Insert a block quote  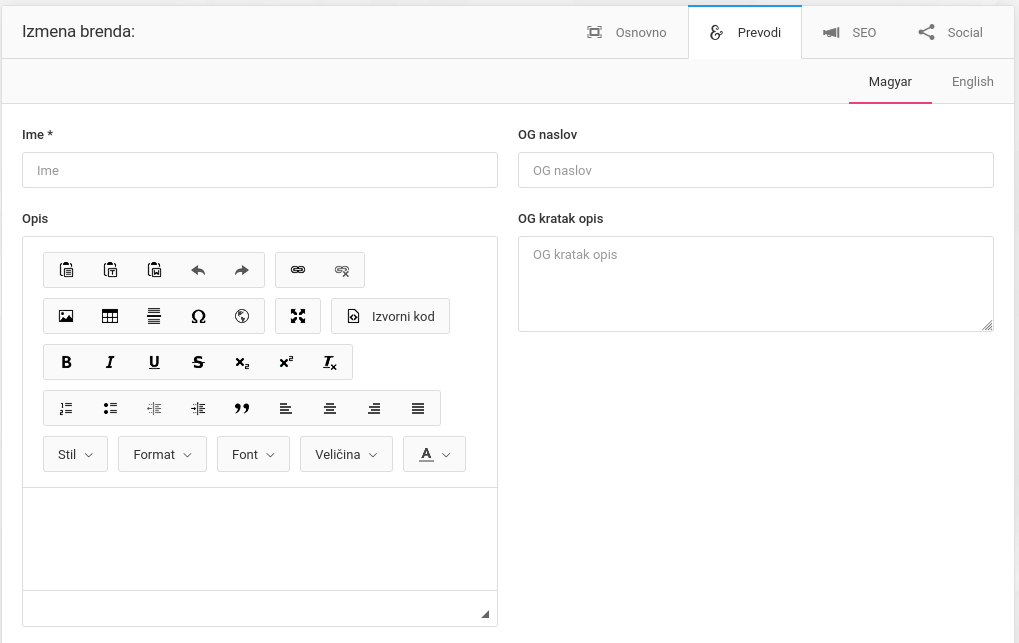point(242,408)
